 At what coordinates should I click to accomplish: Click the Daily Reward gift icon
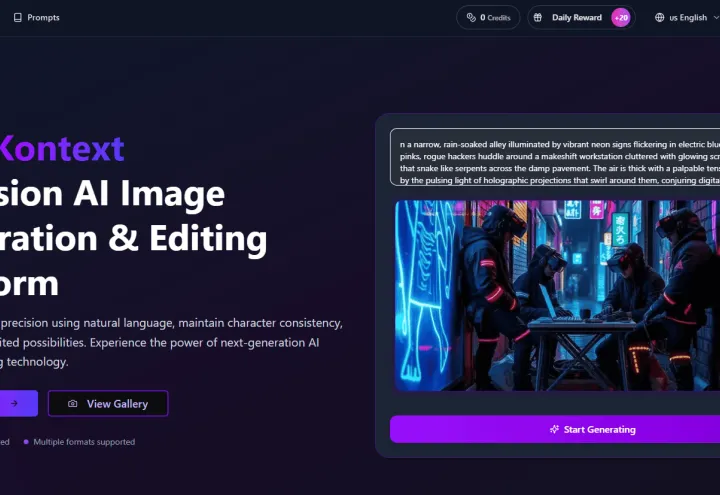coord(538,17)
